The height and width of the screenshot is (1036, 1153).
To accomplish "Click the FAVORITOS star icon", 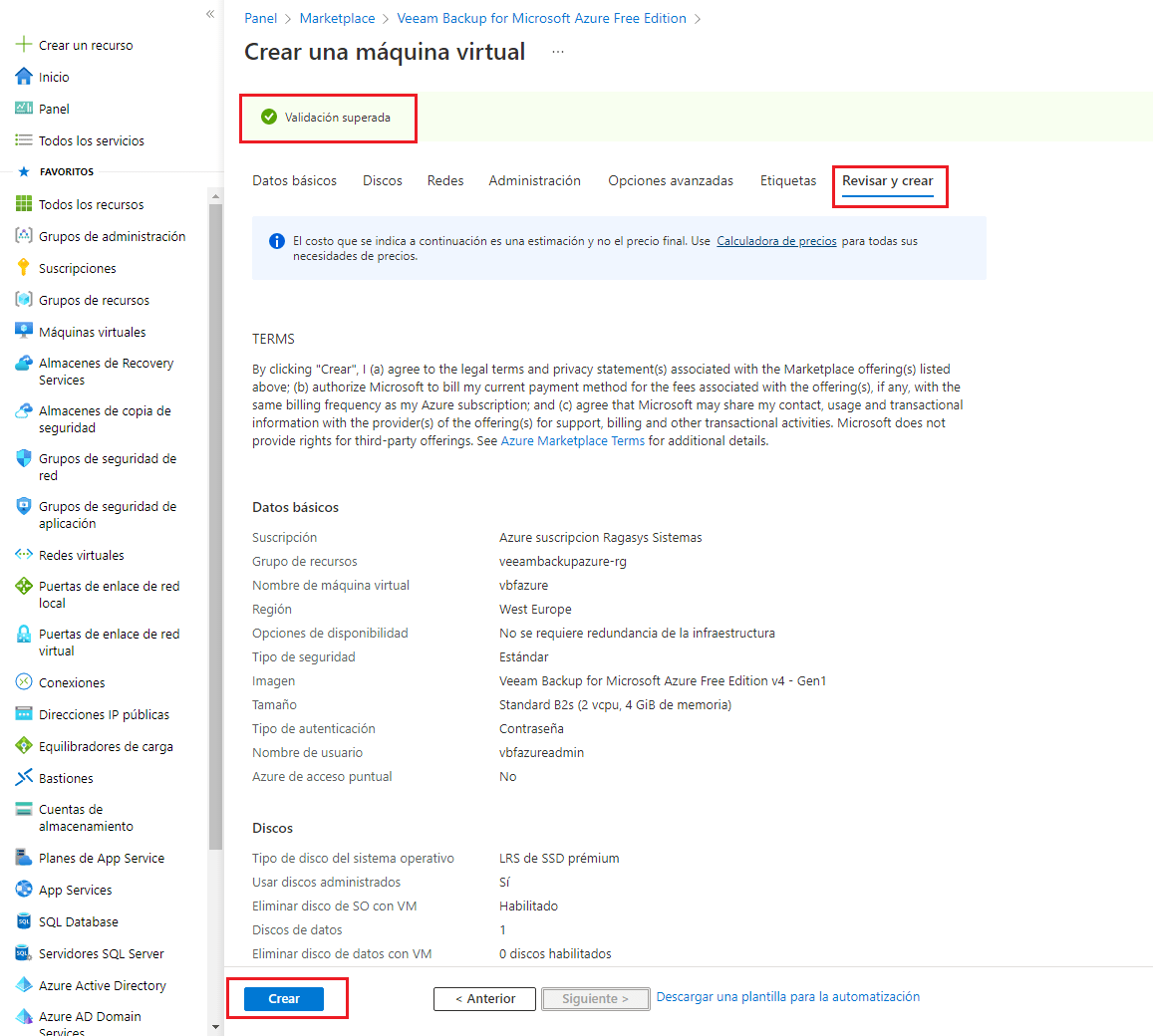I will [x=24, y=171].
